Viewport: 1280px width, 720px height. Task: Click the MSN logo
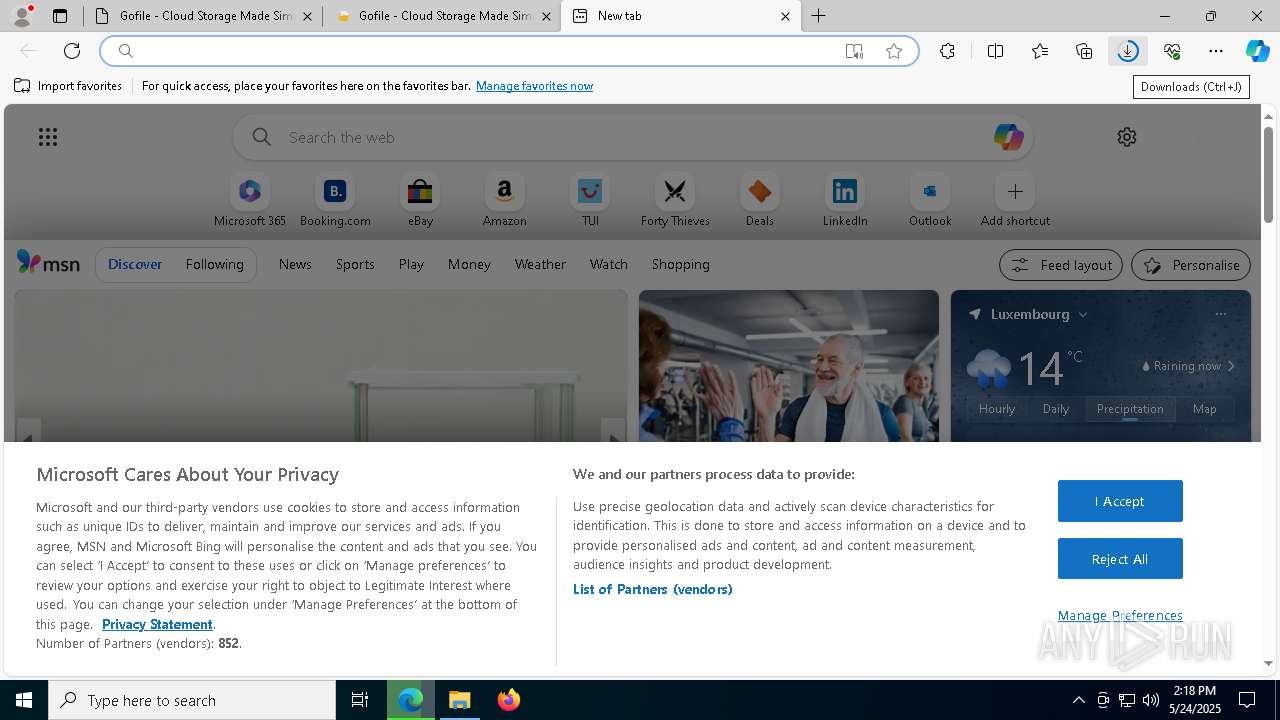click(48, 263)
